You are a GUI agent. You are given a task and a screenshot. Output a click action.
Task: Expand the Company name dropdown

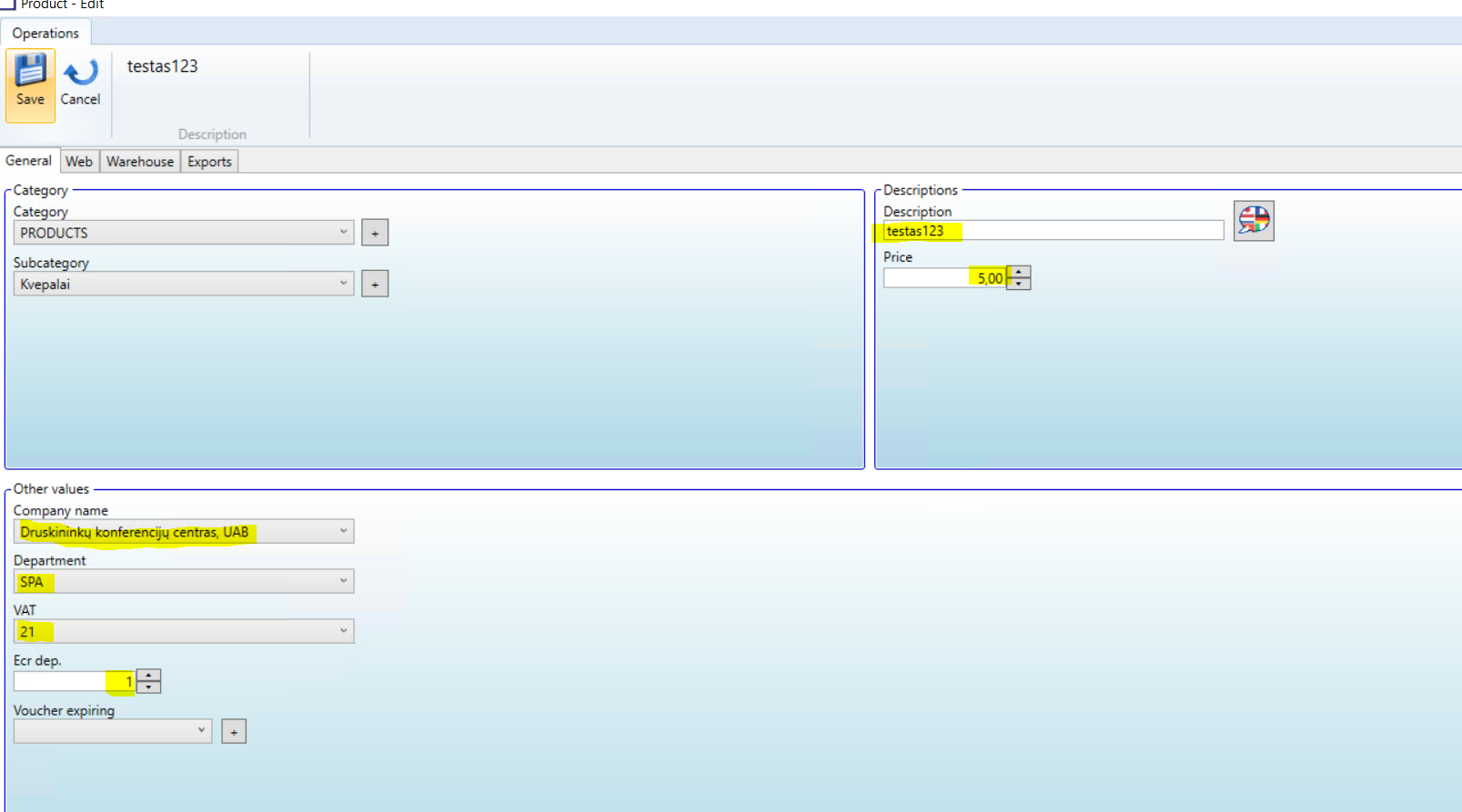184,531
